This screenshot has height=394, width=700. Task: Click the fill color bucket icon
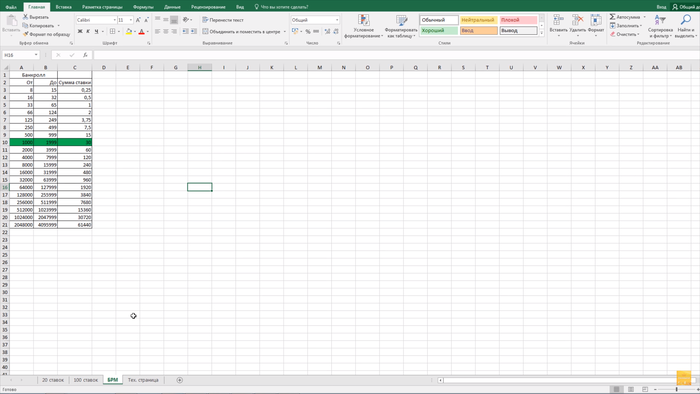coord(129,32)
